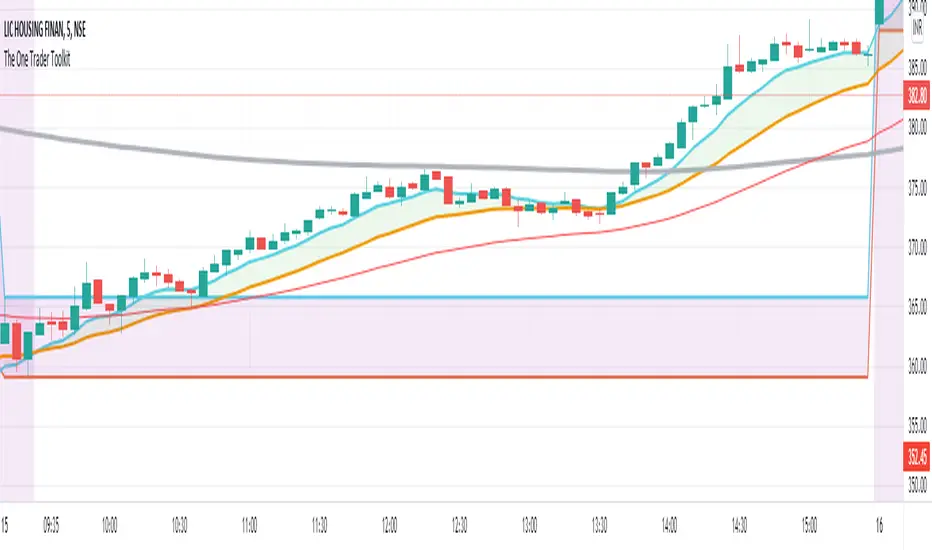Select the flat light-blue horizontal level line
Viewport: 932px width, 550px height.
click(x=500, y=297)
